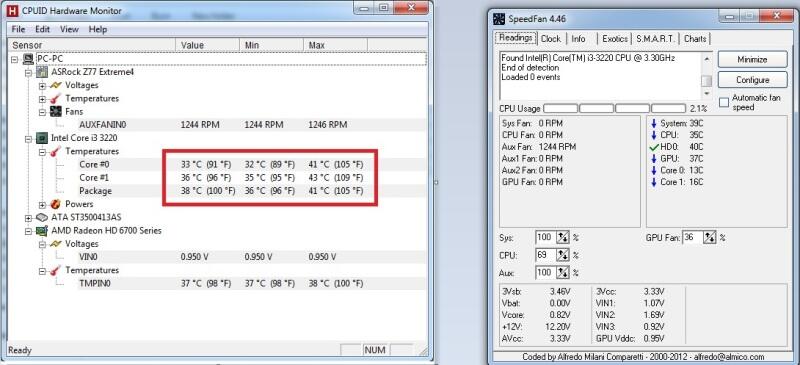Click the Intel Core Temperatures thermometer icon
Viewport: 800px width, 365px height.
pyautogui.click(x=56, y=151)
